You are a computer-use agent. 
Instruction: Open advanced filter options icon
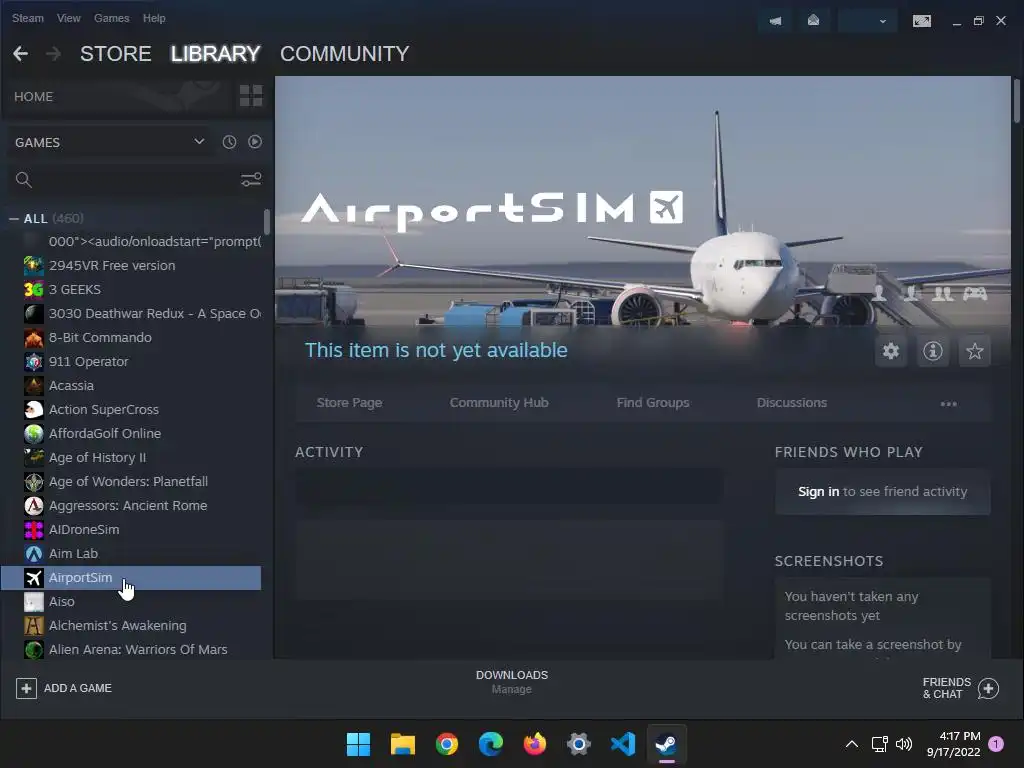coord(251,180)
